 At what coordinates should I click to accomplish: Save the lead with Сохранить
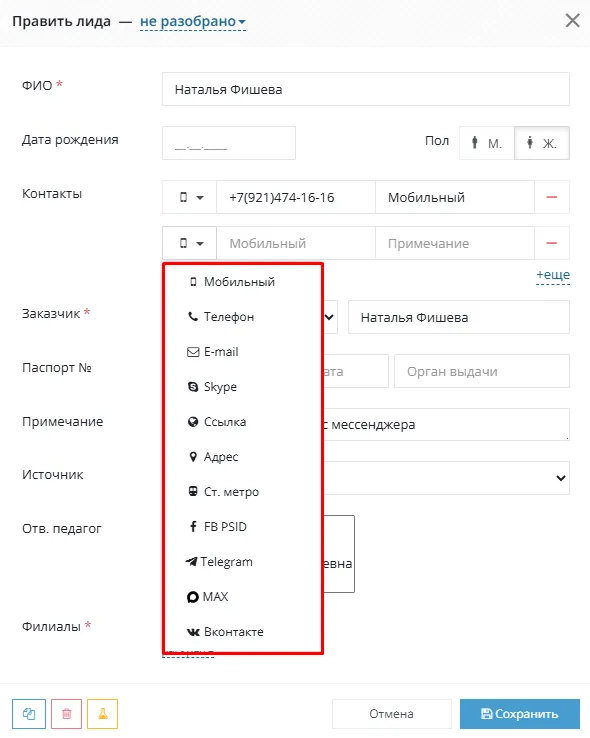(x=520, y=714)
